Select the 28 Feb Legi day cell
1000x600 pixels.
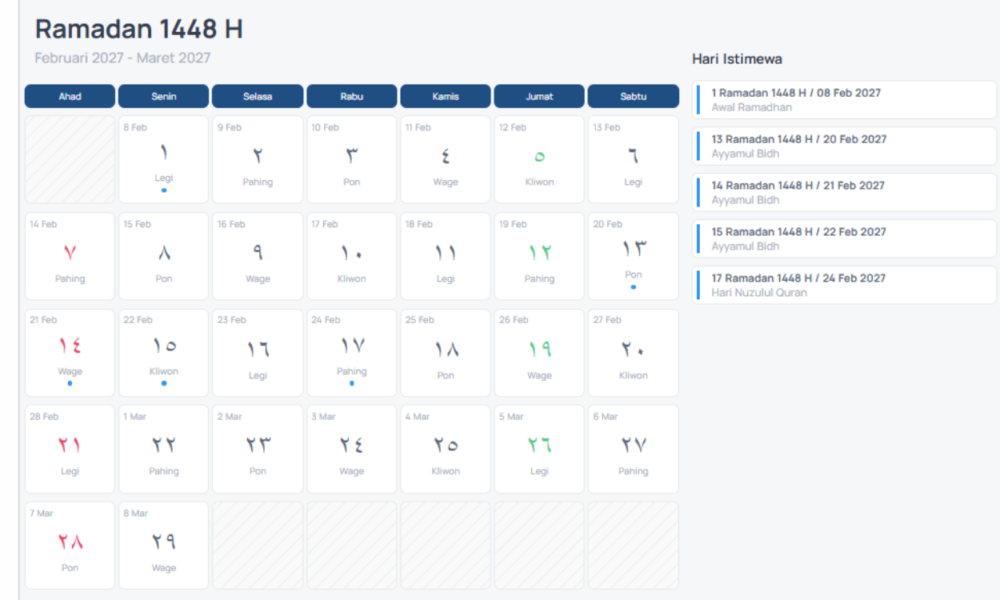click(70, 449)
